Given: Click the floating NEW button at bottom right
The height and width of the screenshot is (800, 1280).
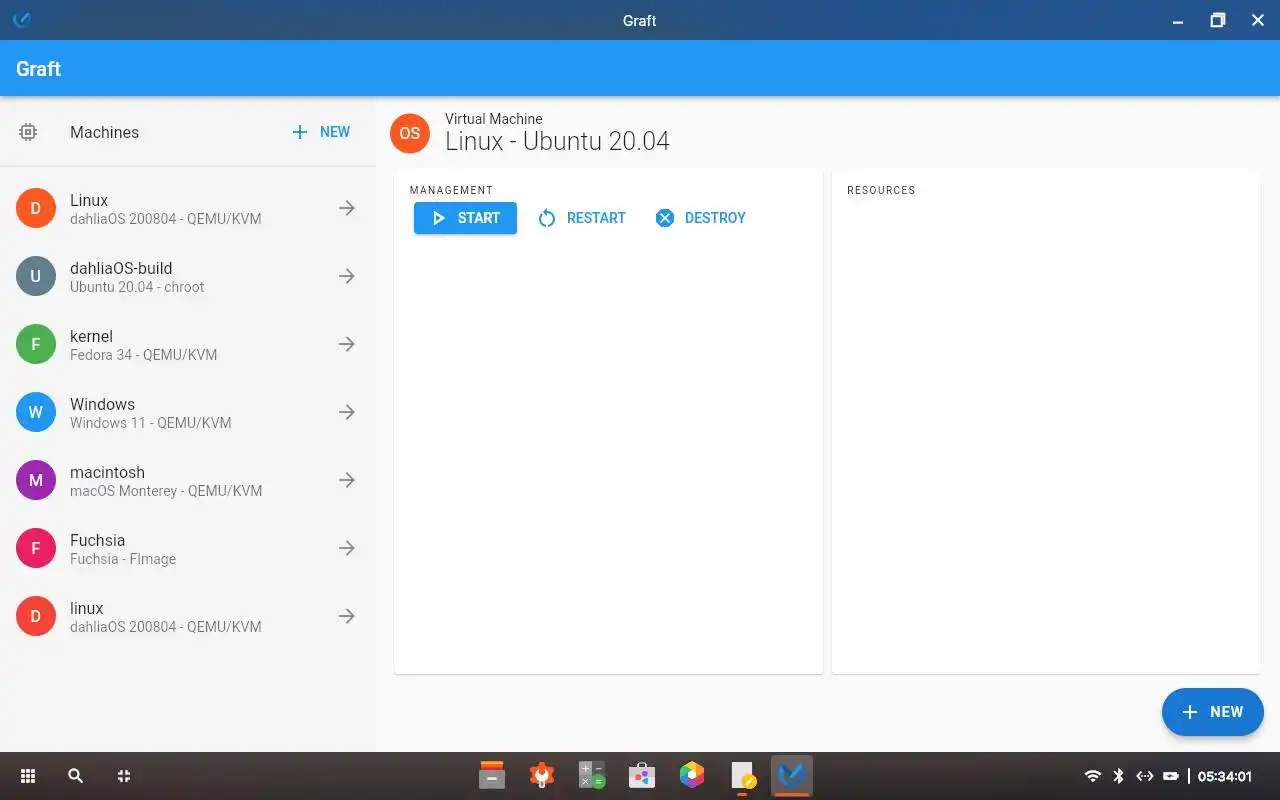Looking at the screenshot, I should pos(1213,712).
